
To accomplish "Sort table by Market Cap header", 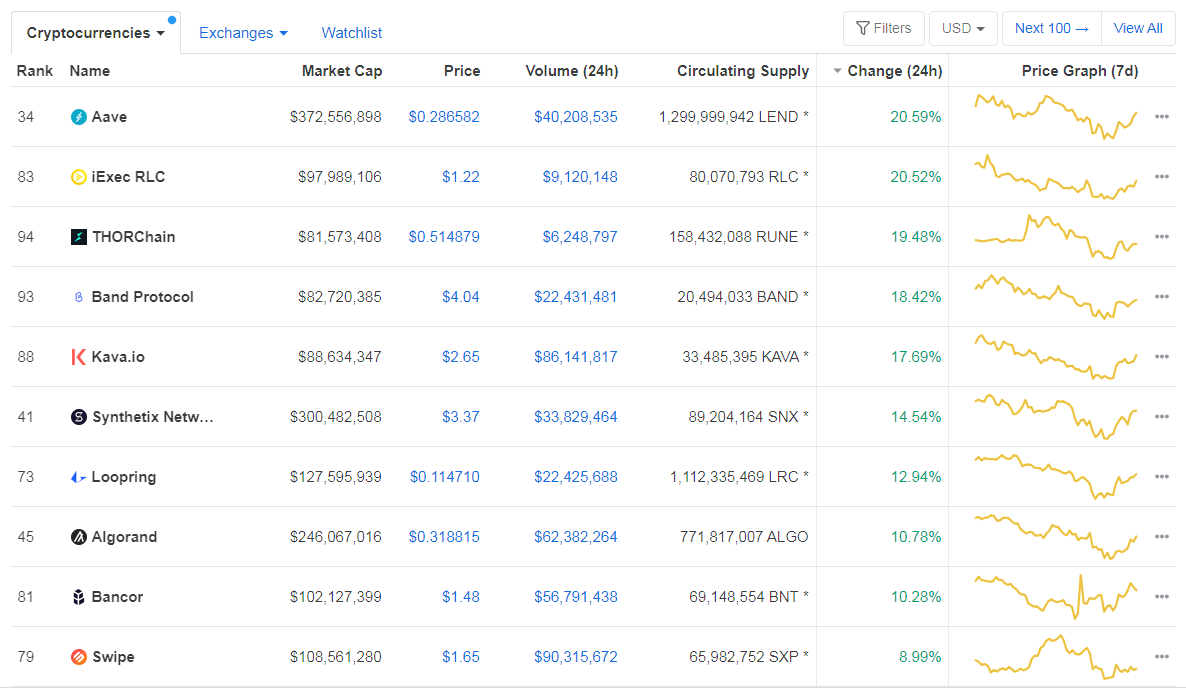I will pyautogui.click(x=342, y=71).
